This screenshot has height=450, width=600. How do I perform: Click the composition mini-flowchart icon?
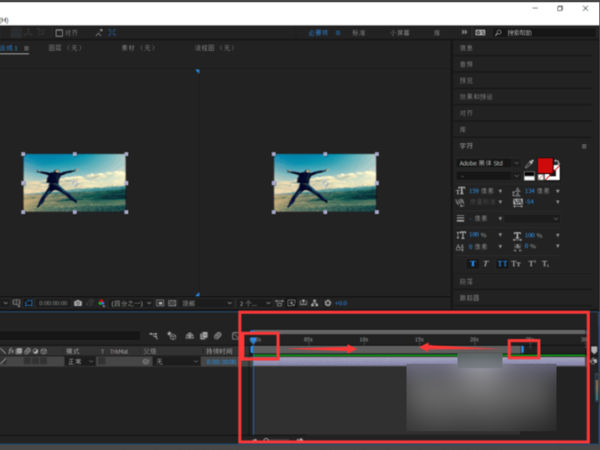(155, 336)
